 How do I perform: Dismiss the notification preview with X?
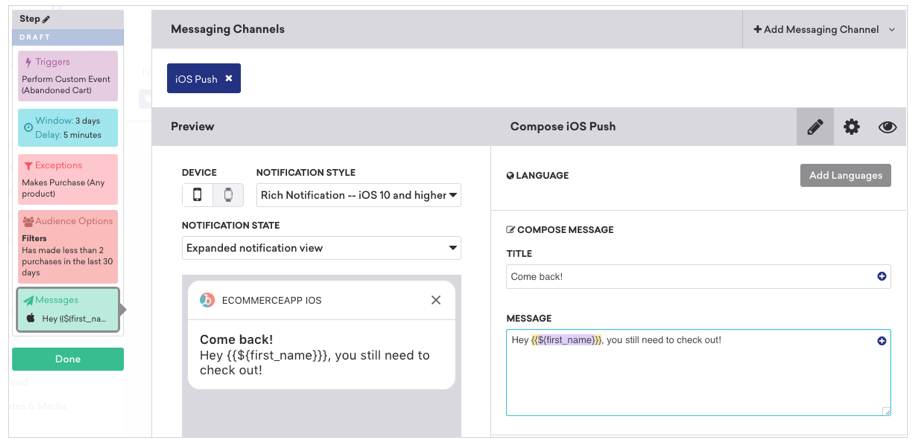point(435,300)
